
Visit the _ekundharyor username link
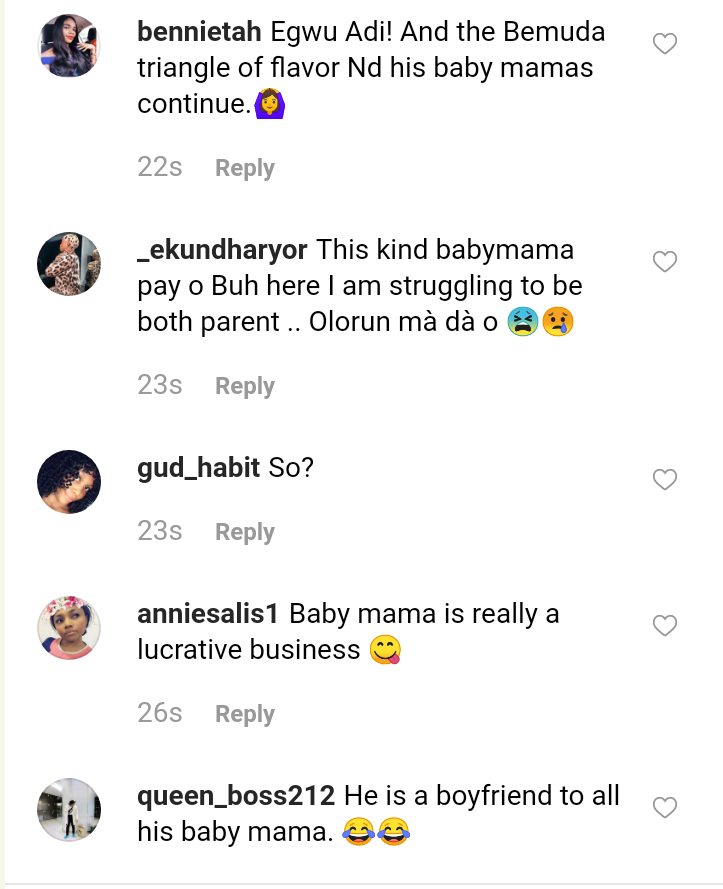click(x=222, y=250)
